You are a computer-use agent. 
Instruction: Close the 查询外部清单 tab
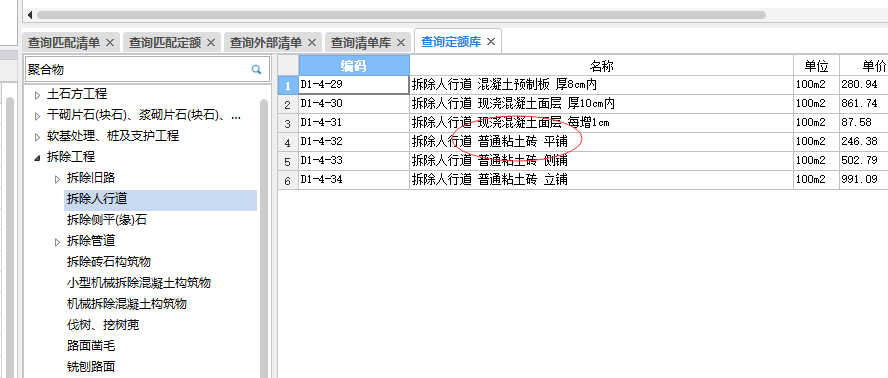[x=311, y=43]
